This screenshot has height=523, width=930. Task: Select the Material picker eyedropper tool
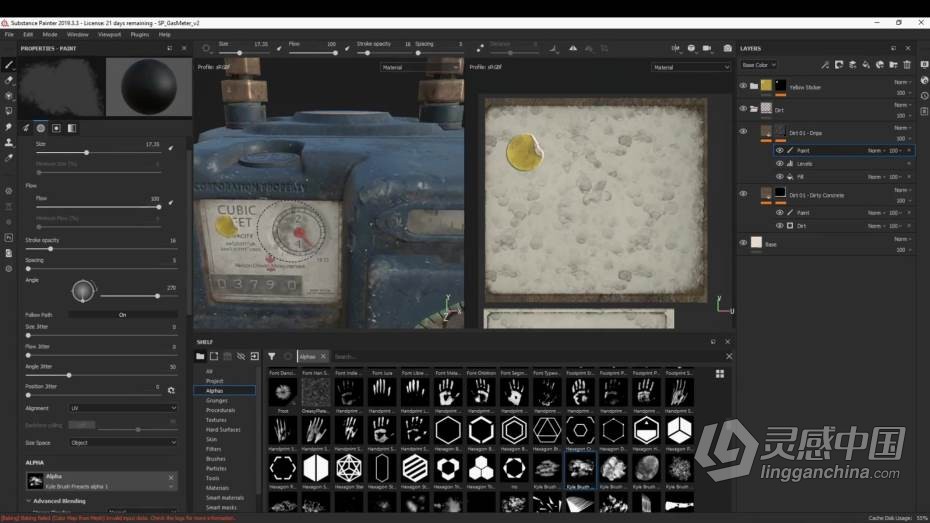8,158
